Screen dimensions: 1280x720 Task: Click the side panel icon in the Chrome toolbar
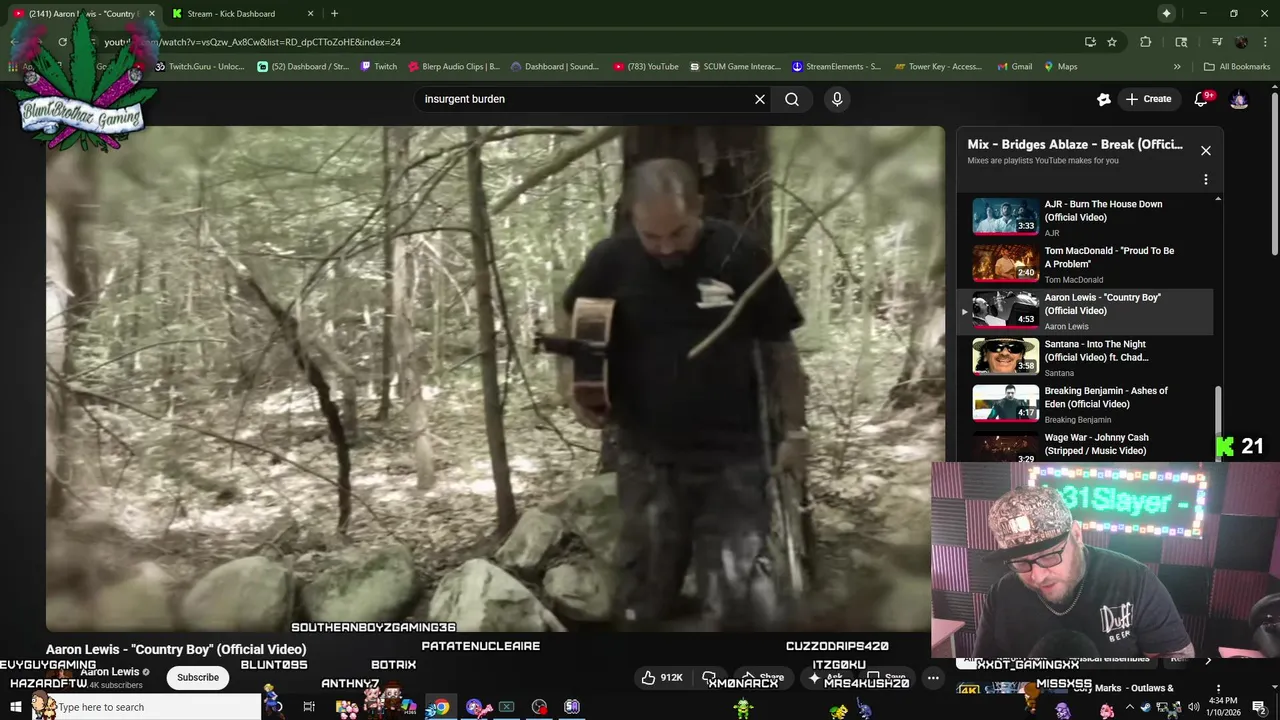tap(1181, 42)
